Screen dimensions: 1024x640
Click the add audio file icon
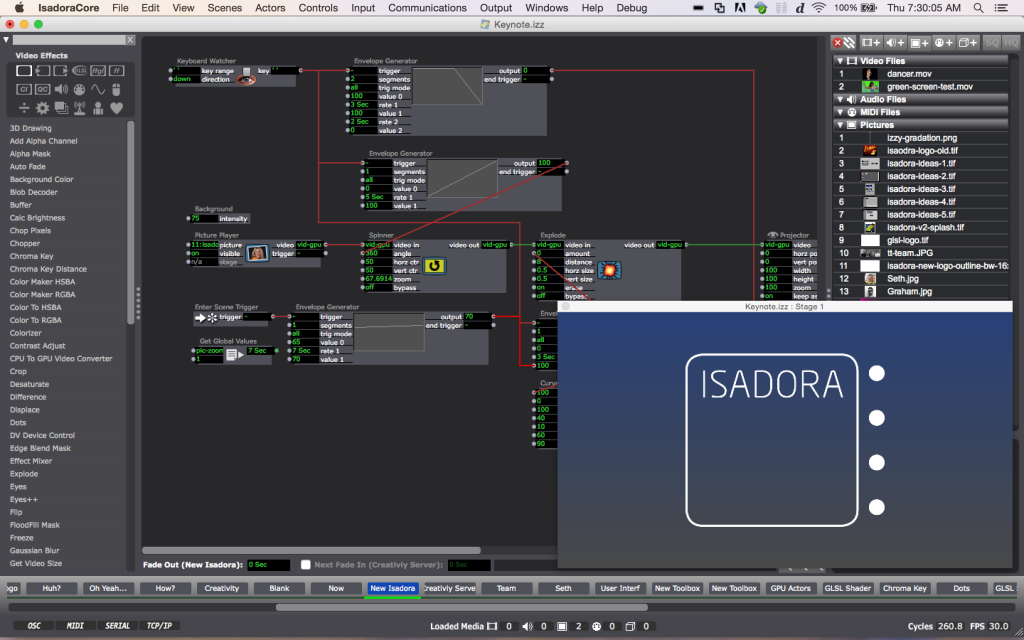[x=895, y=43]
